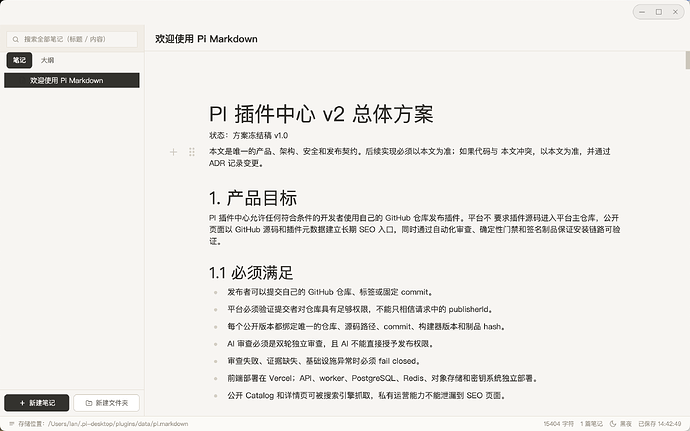The height and width of the screenshot is (431, 690).
Task: Click the bullet about AI 审查双轮独立审查
Action: pyautogui.click(x=331, y=344)
